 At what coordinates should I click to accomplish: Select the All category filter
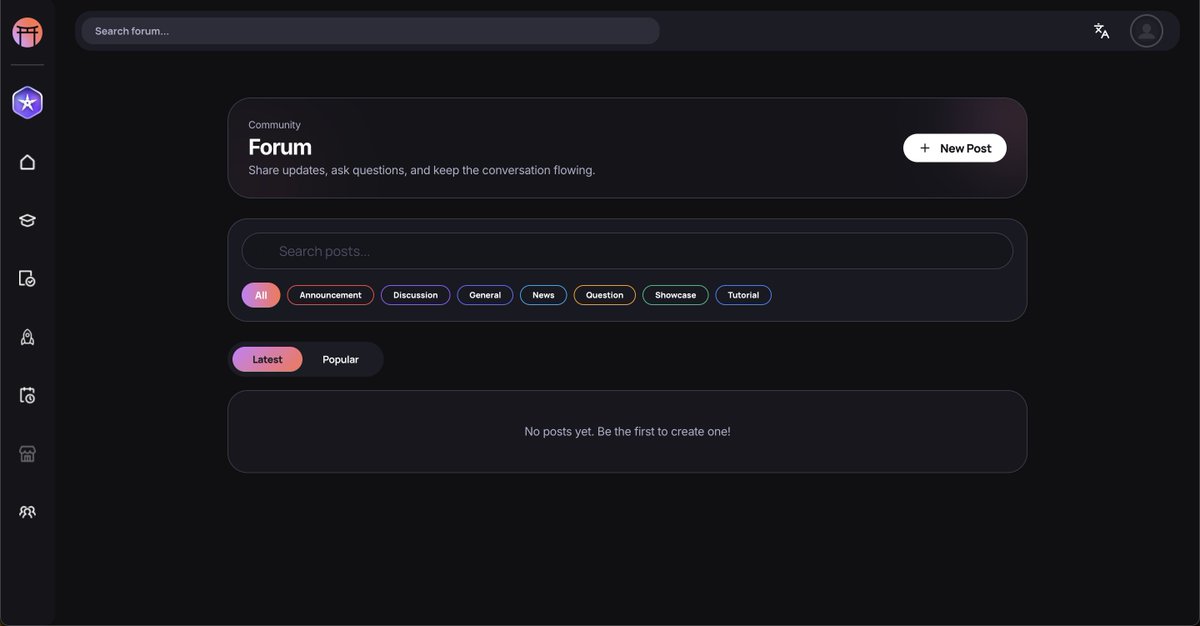261,295
